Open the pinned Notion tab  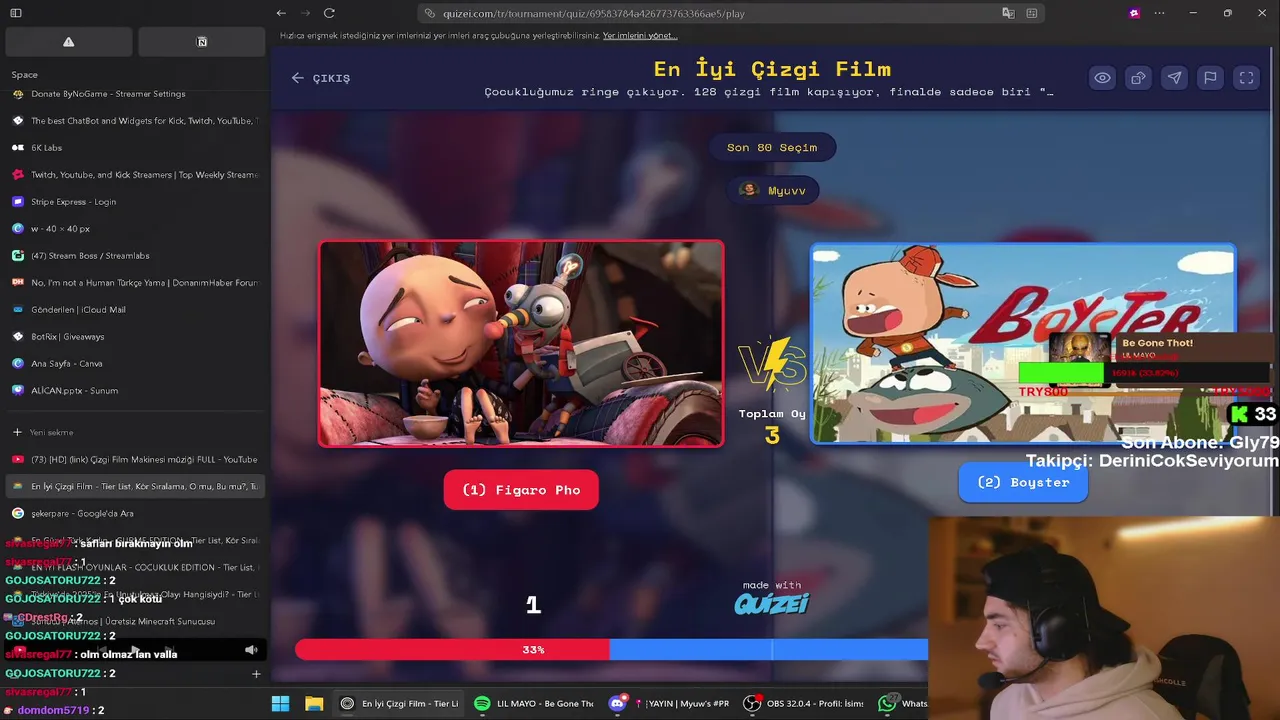point(202,42)
